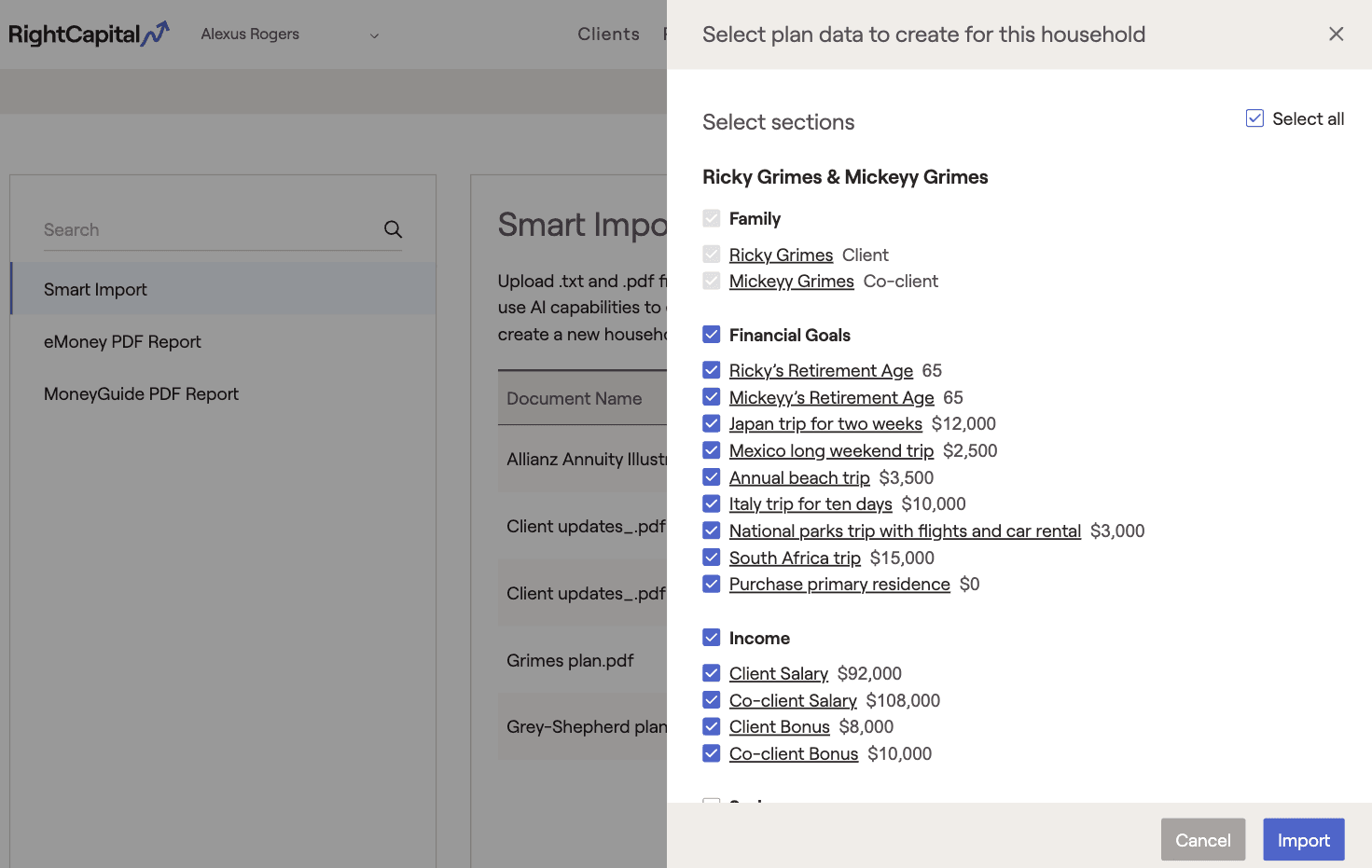Uncheck Purchase primary residence checkbox

(x=712, y=584)
